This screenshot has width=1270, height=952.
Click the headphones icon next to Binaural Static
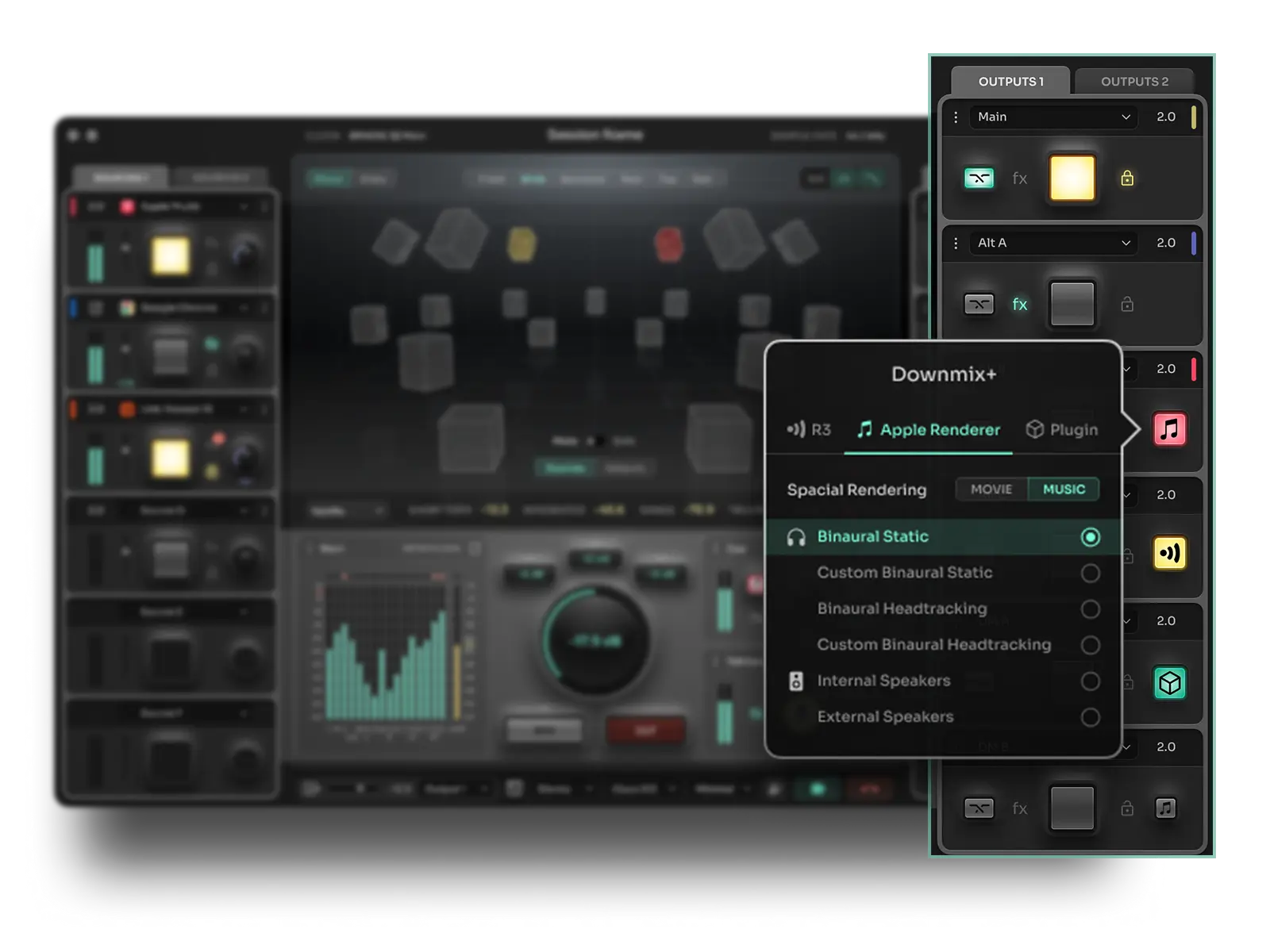pos(796,536)
